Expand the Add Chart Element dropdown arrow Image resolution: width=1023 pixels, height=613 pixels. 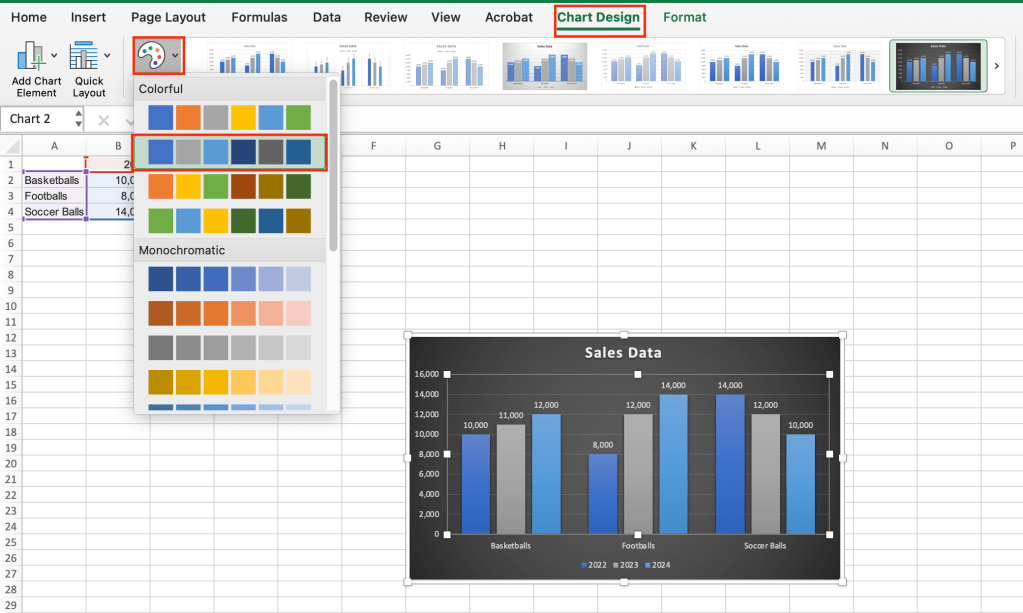[54, 56]
